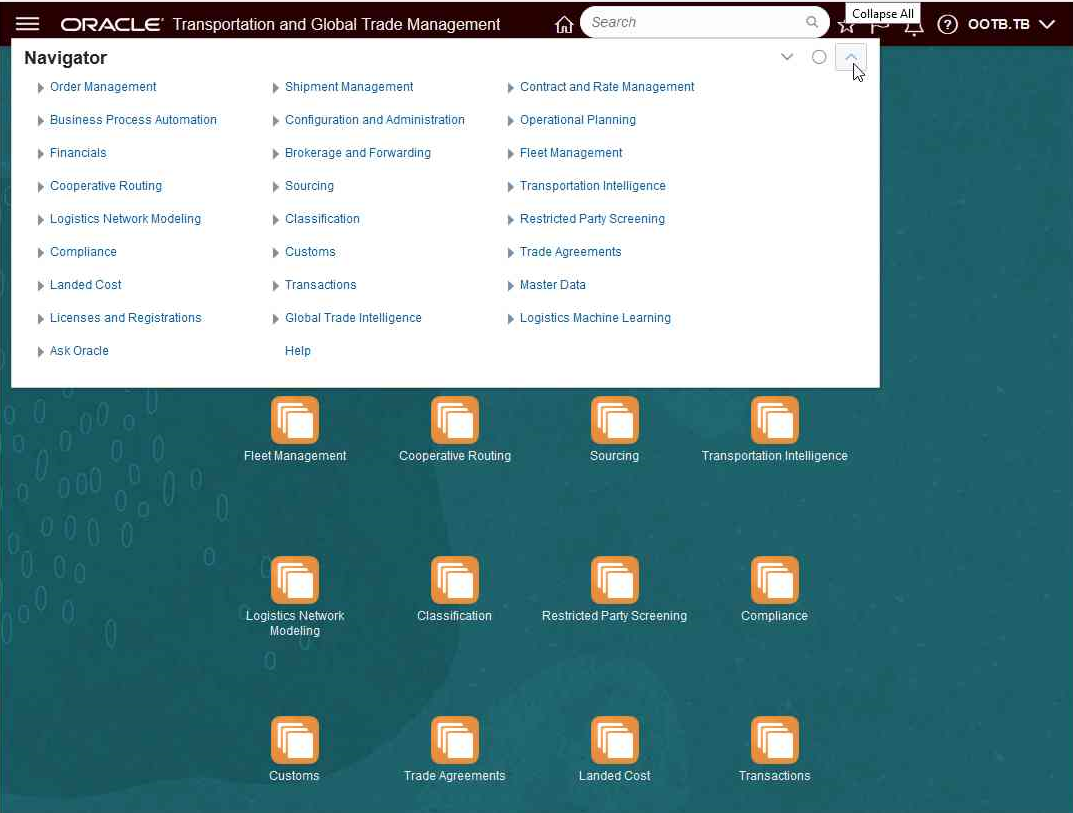
Task: Open the Classification springboard icon
Action: coord(455,580)
